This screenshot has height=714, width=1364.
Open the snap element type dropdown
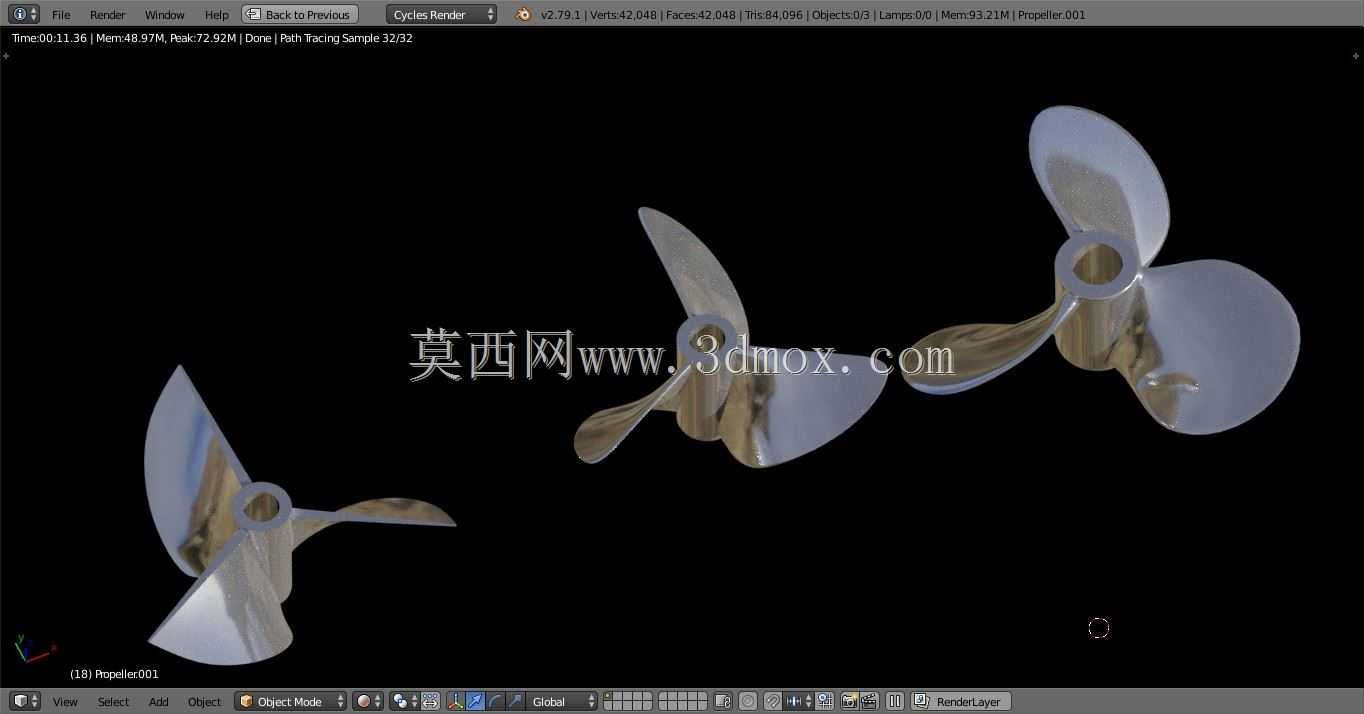point(798,702)
